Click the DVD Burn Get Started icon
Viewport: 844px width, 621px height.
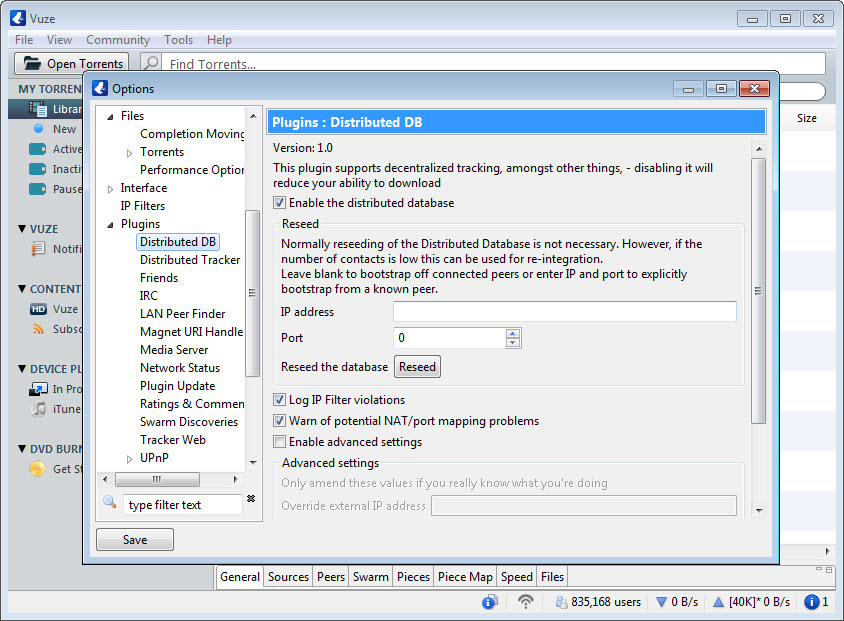(x=38, y=469)
